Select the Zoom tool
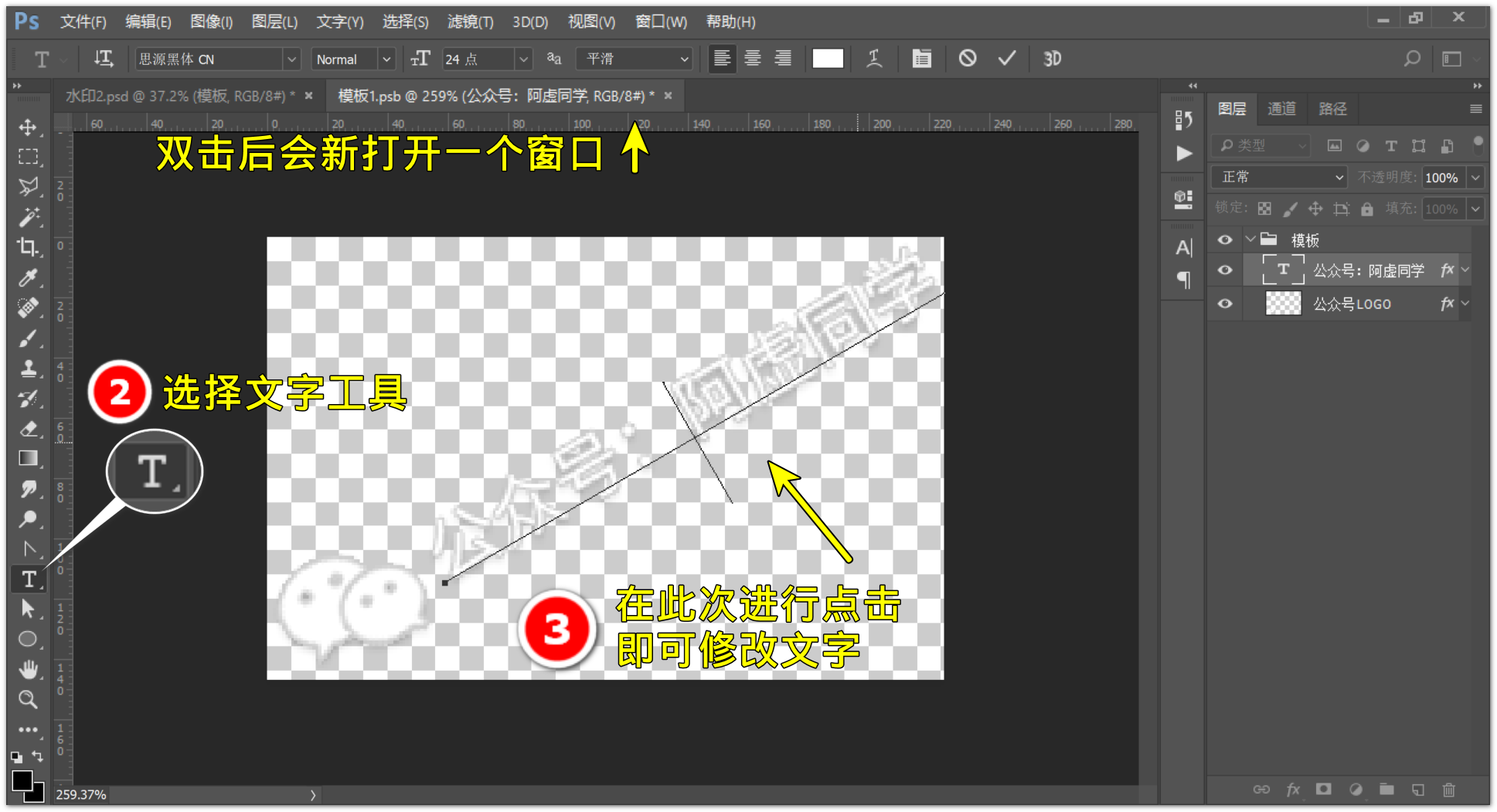1497x812 pixels. tap(29, 699)
